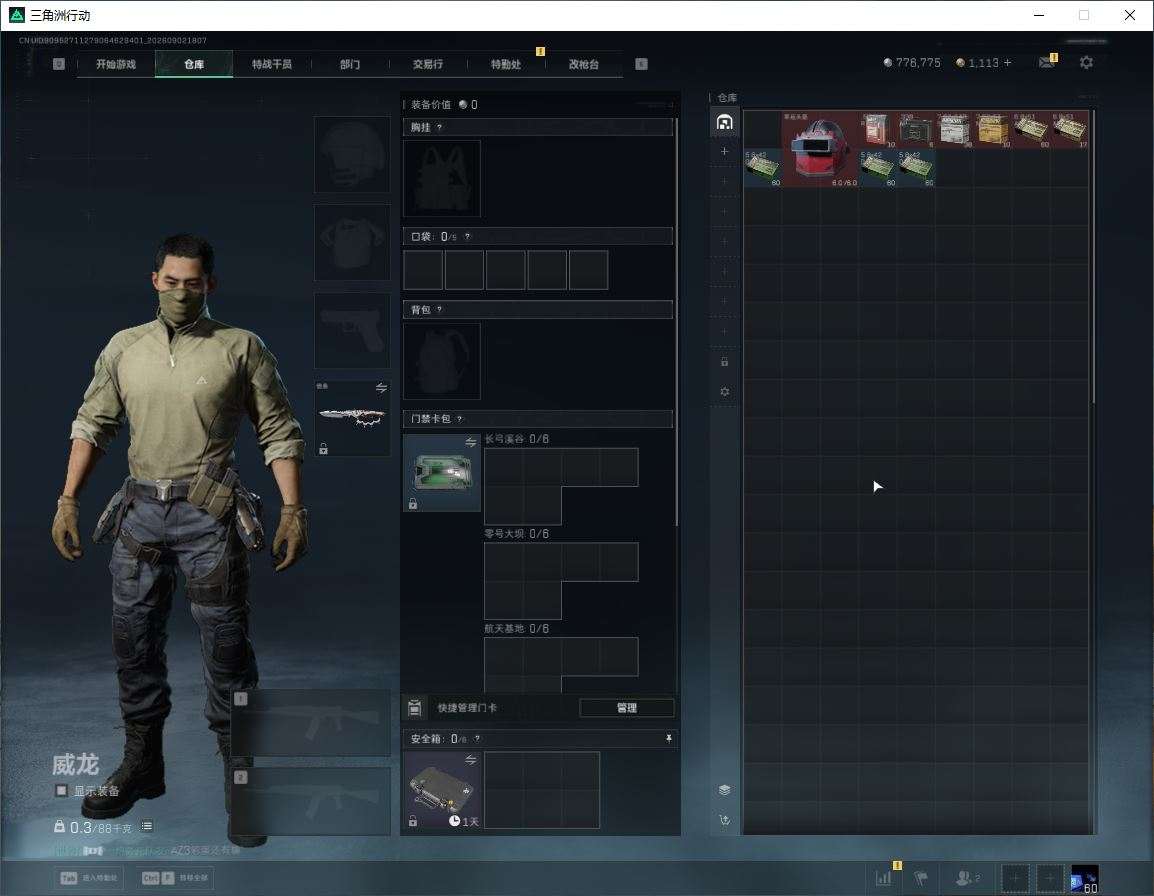Select the first 5.8x42 ammo stack
This screenshot has width=1154, height=896.
click(x=762, y=168)
